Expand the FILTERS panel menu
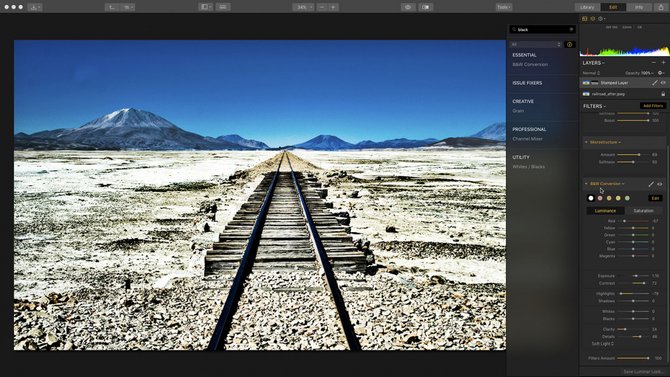 coord(594,106)
